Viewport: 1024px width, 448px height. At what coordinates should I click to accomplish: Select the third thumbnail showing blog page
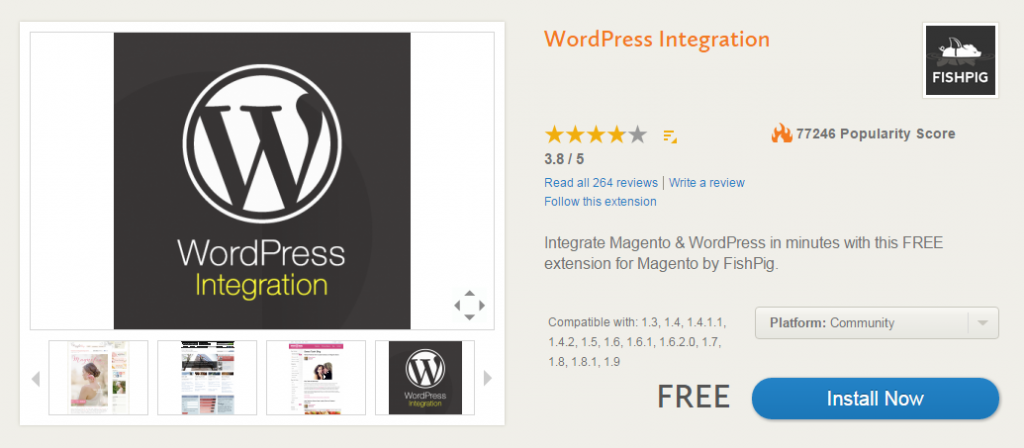tap(316, 377)
